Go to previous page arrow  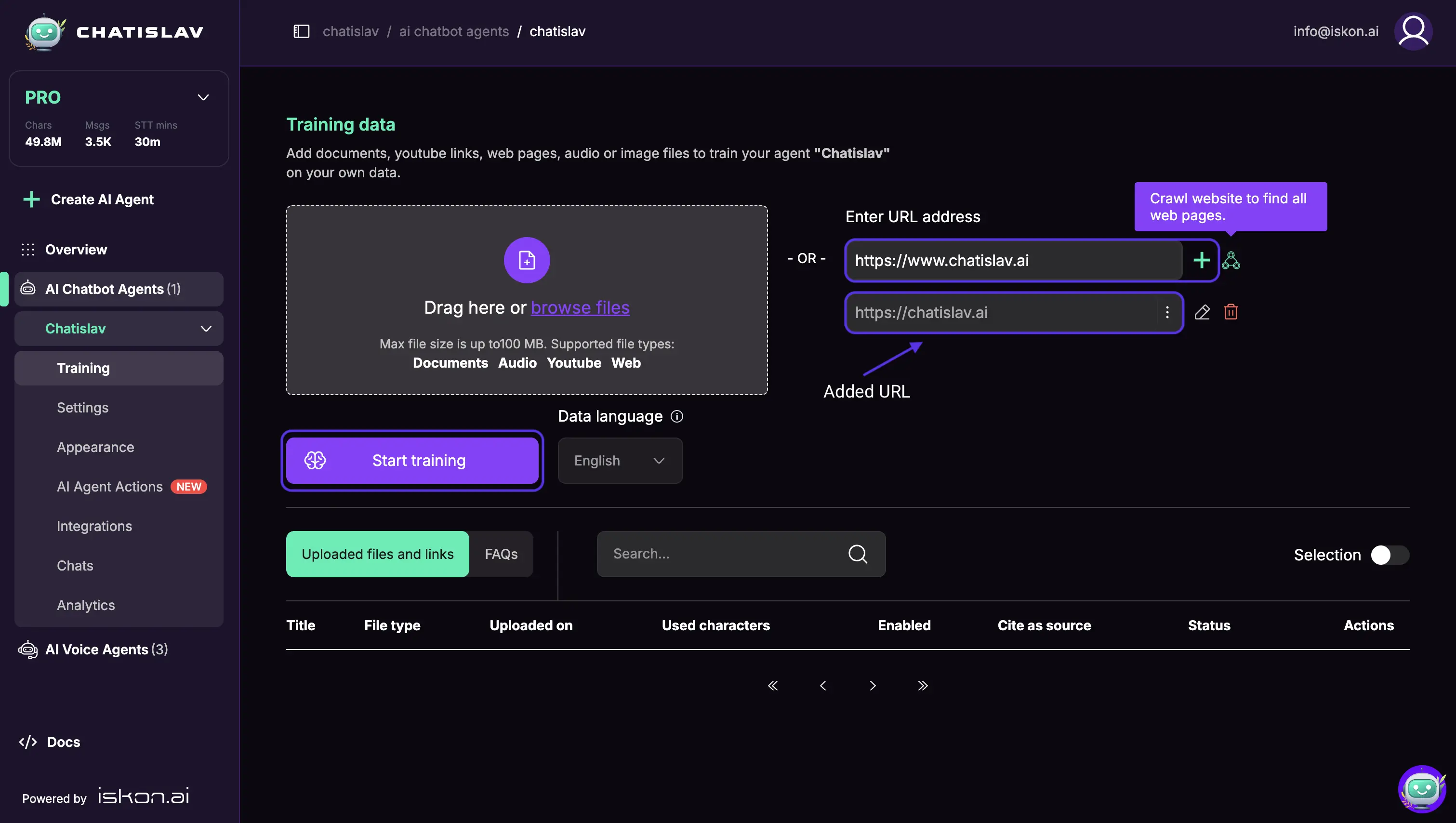pos(823,686)
